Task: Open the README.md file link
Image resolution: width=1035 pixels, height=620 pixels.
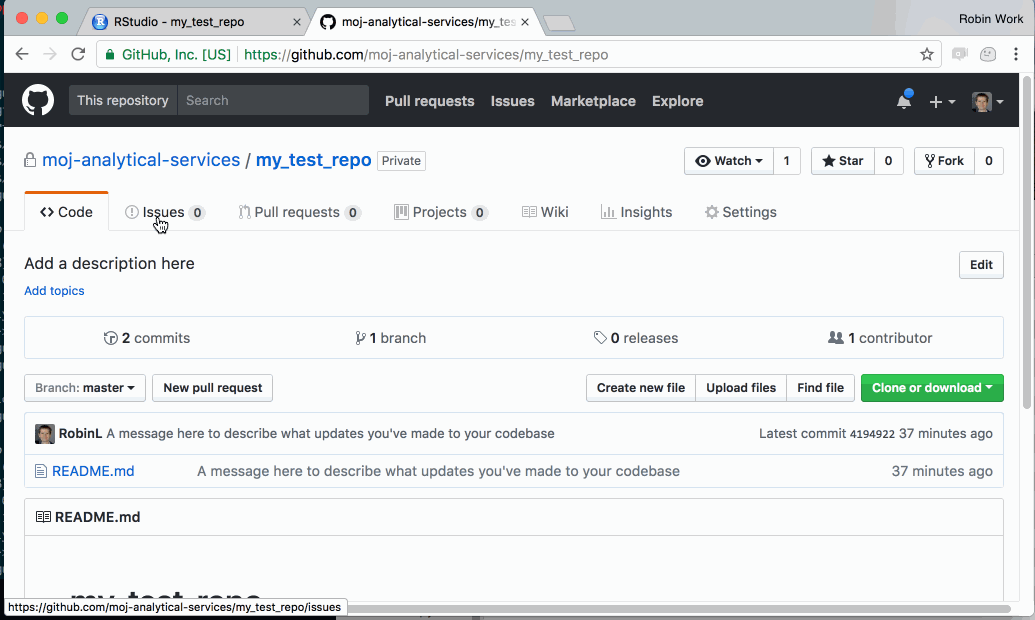Action: pyautogui.click(x=93, y=471)
